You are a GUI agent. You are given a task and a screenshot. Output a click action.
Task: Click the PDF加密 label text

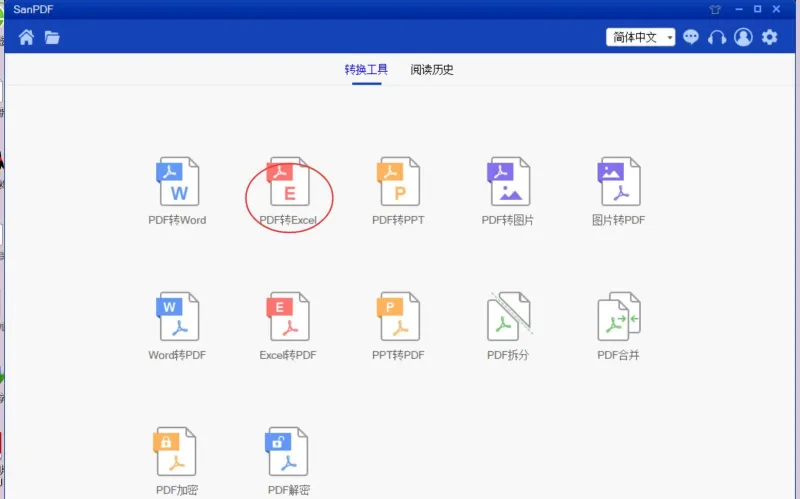177,490
